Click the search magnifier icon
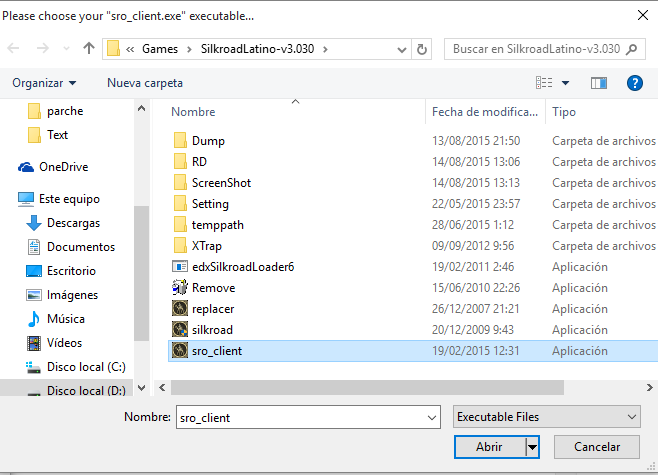 (x=631, y=50)
